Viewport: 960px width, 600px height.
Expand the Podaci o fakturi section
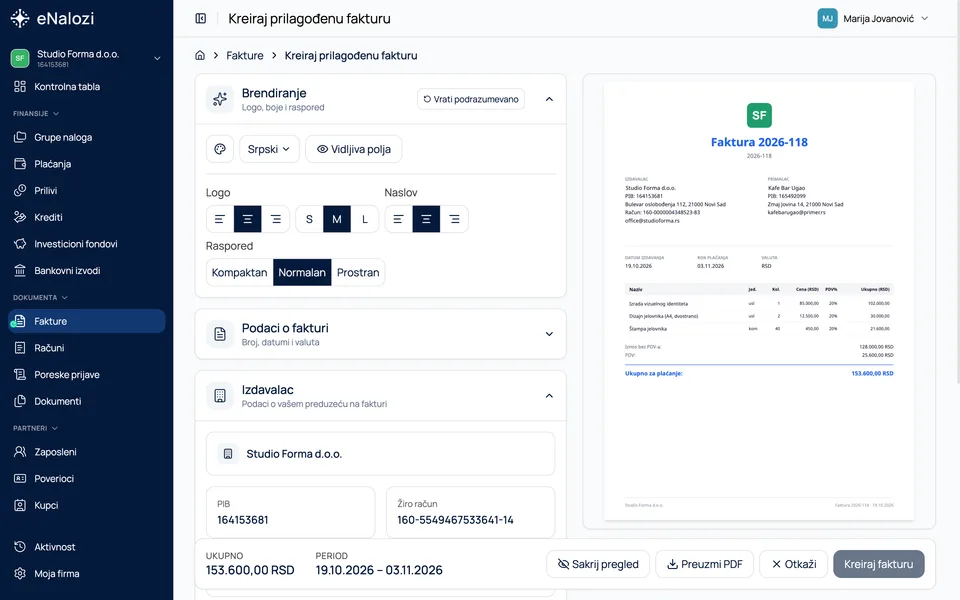[x=549, y=334]
